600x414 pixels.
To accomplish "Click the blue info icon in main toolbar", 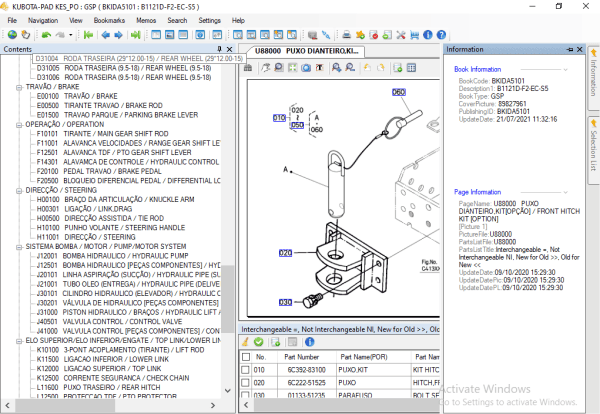I will (x=428, y=35).
